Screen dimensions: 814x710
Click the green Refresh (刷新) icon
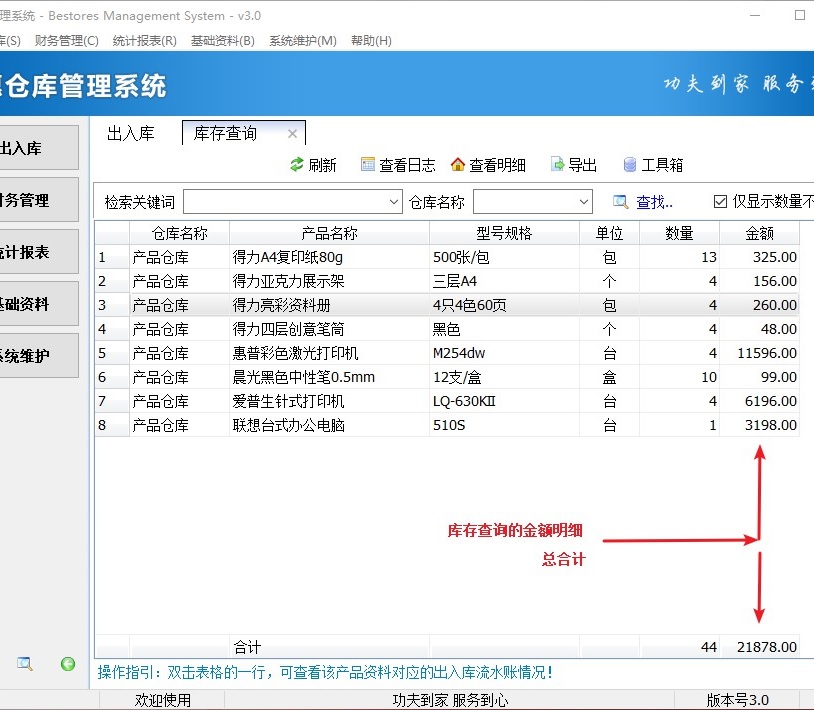(296, 165)
